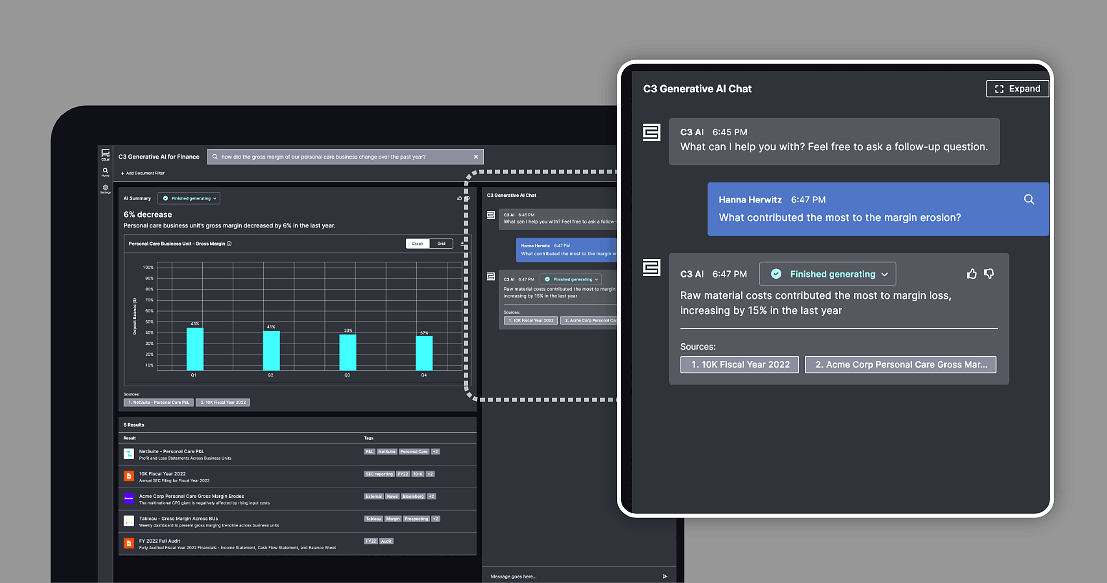Expand the +2 tags on the Tableau row

pyautogui.click(x=436, y=519)
